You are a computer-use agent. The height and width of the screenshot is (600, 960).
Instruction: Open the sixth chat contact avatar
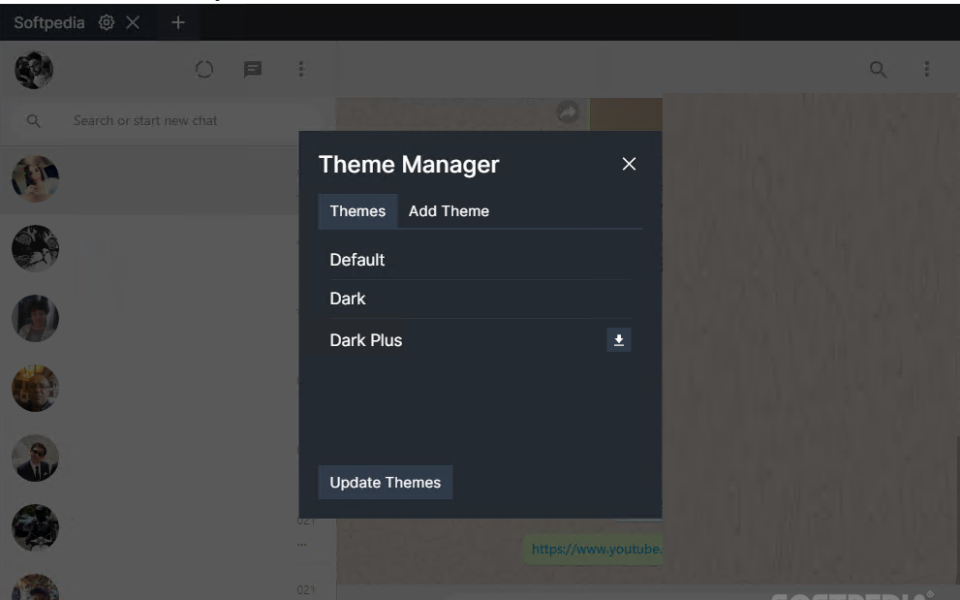[35, 528]
